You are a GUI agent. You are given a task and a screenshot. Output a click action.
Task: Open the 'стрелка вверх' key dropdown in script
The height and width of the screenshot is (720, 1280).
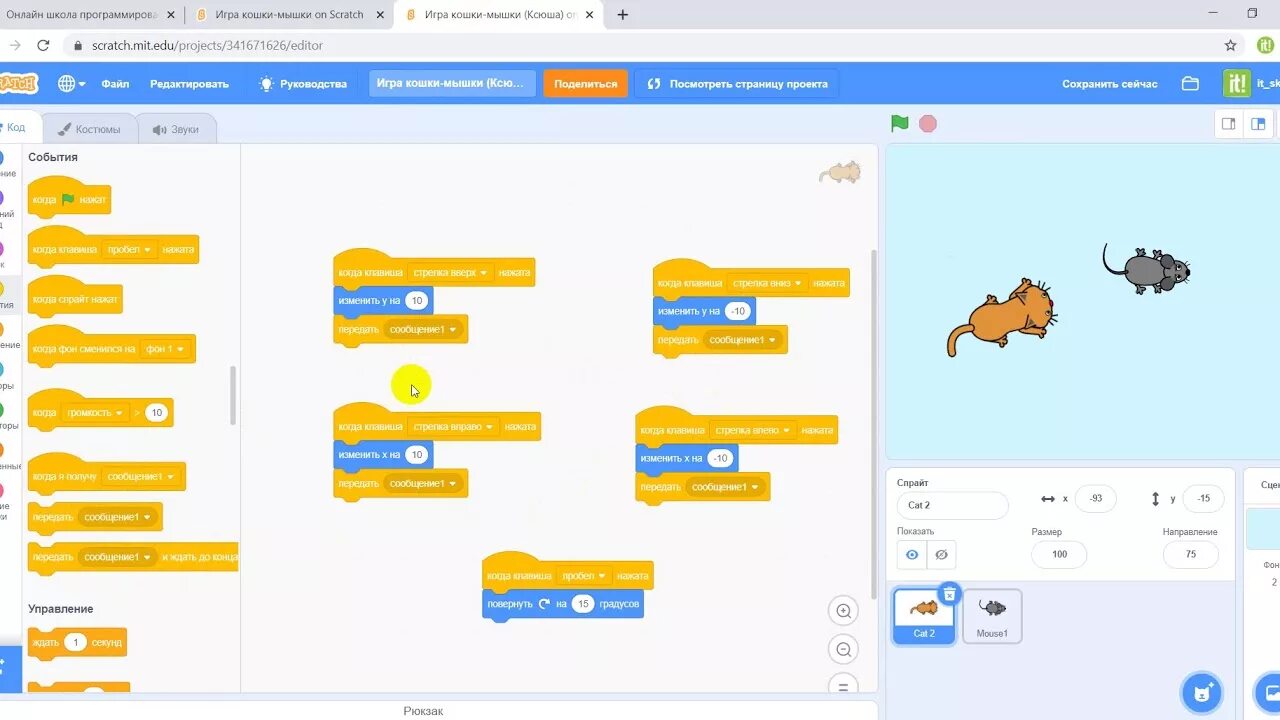(450, 272)
